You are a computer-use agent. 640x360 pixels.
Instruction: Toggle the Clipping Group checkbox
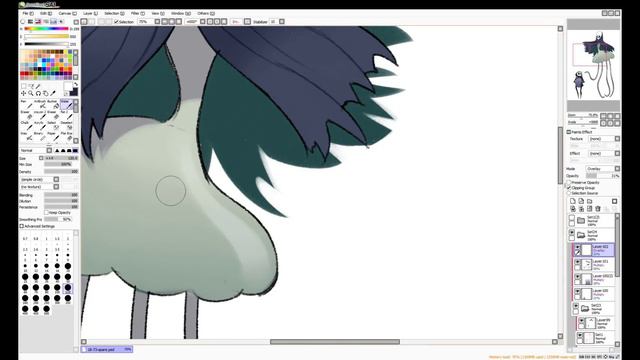pos(569,188)
